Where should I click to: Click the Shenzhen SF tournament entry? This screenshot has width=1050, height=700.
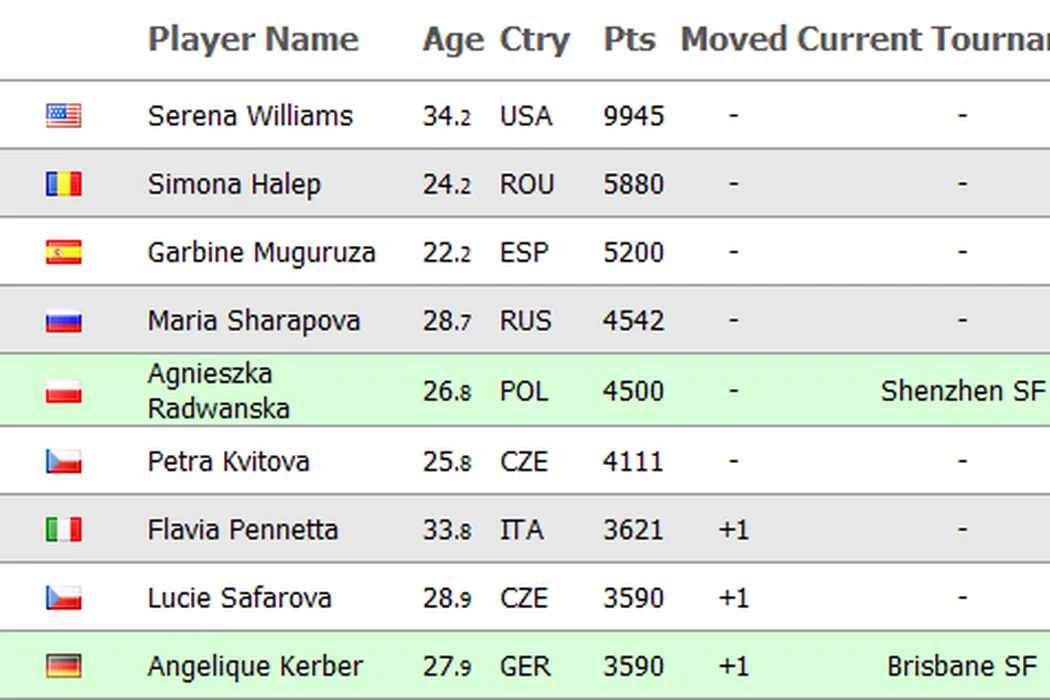[x=962, y=391]
